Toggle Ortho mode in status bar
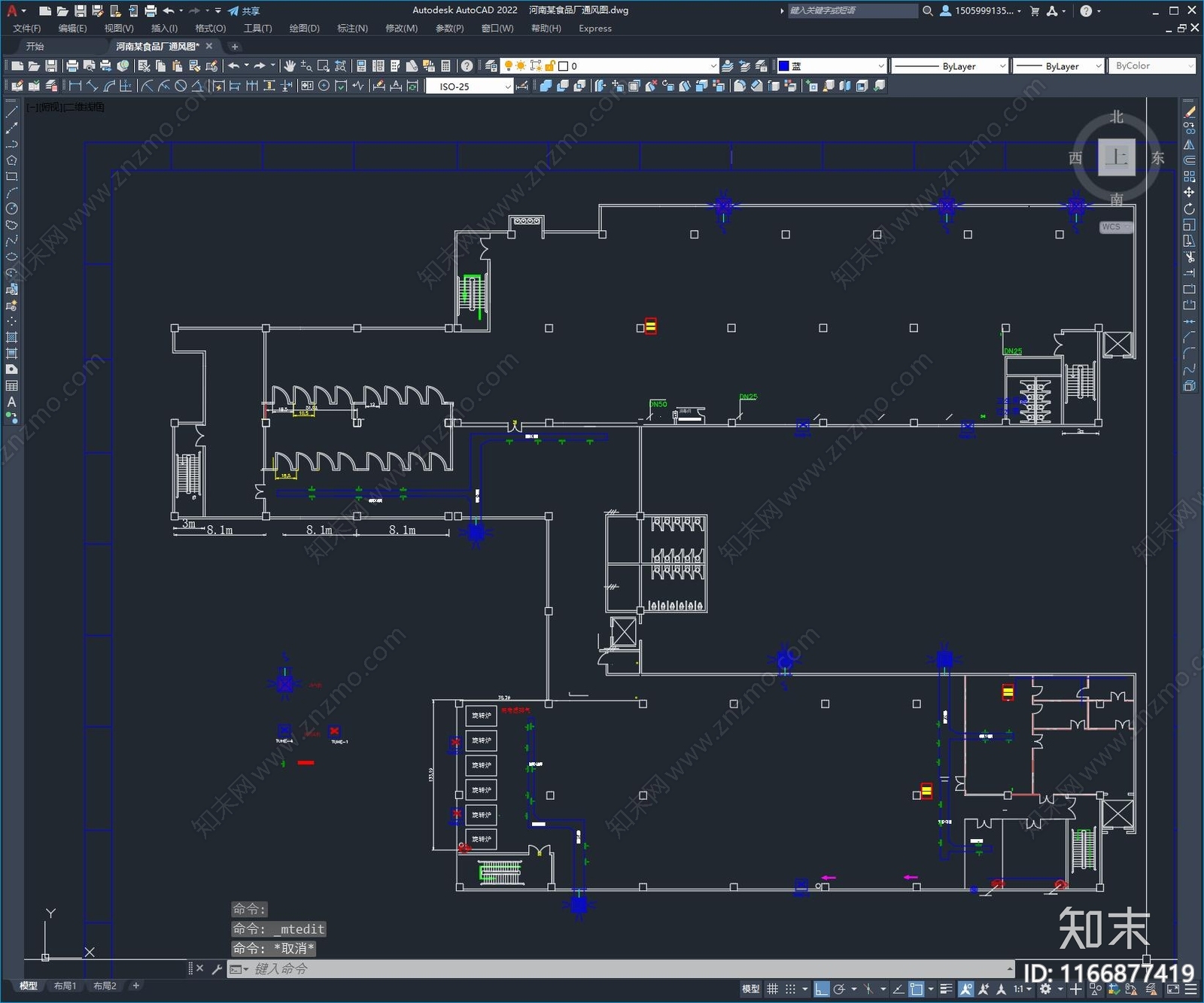This screenshot has height=1003, width=1204. click(x=822, y=989)
